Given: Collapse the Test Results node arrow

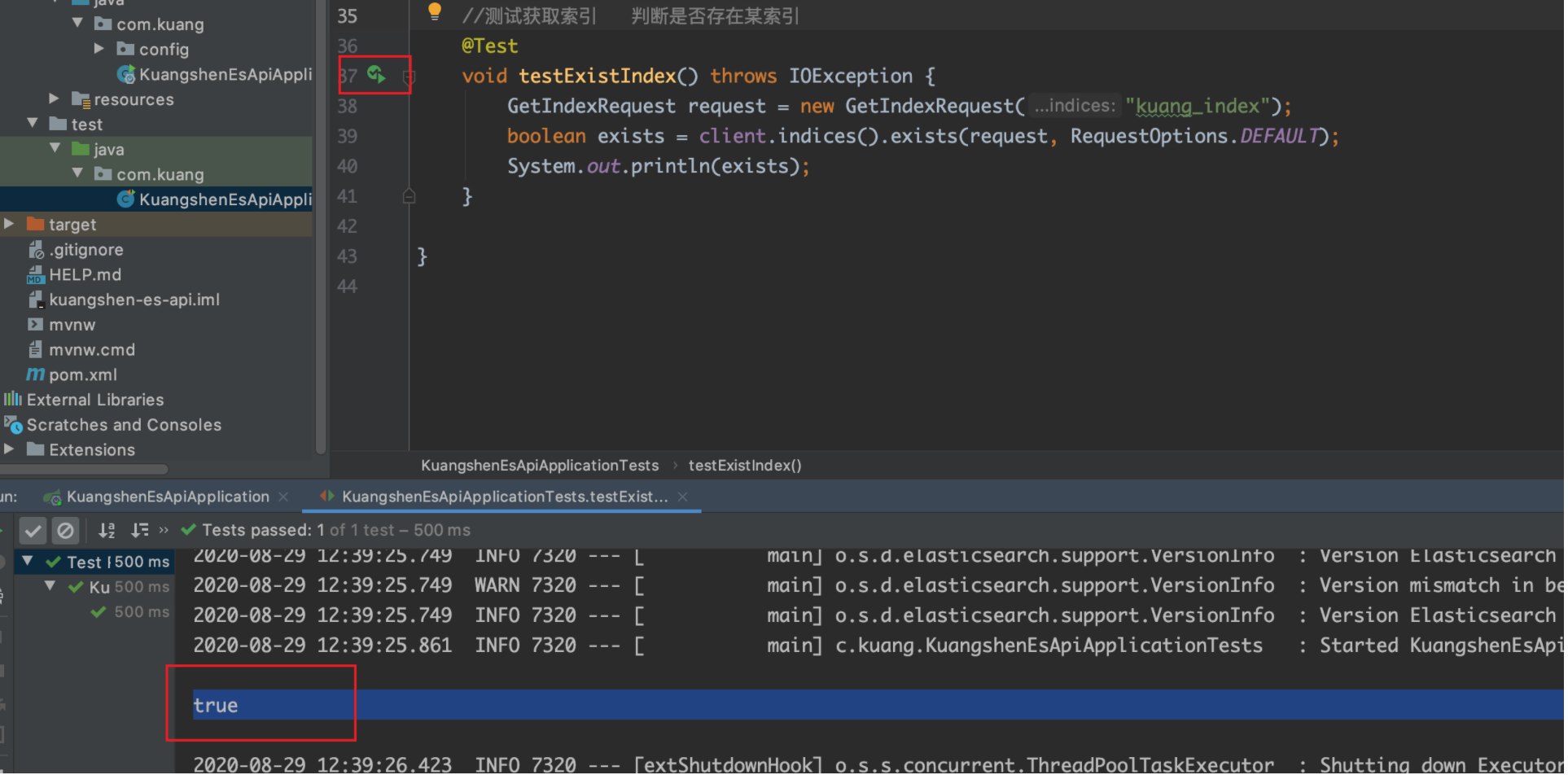Looking at the screenshot, I should click(x=28, y=561).
